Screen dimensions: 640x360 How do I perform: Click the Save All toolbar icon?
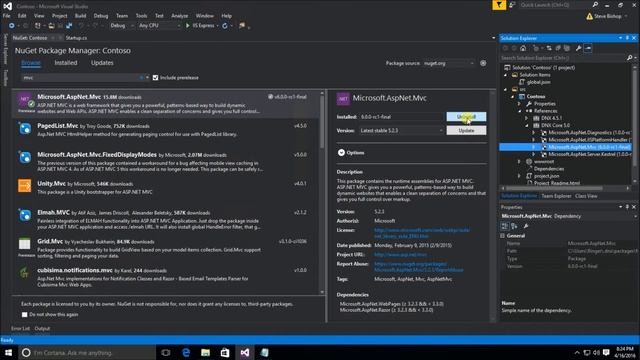(69, 26)
